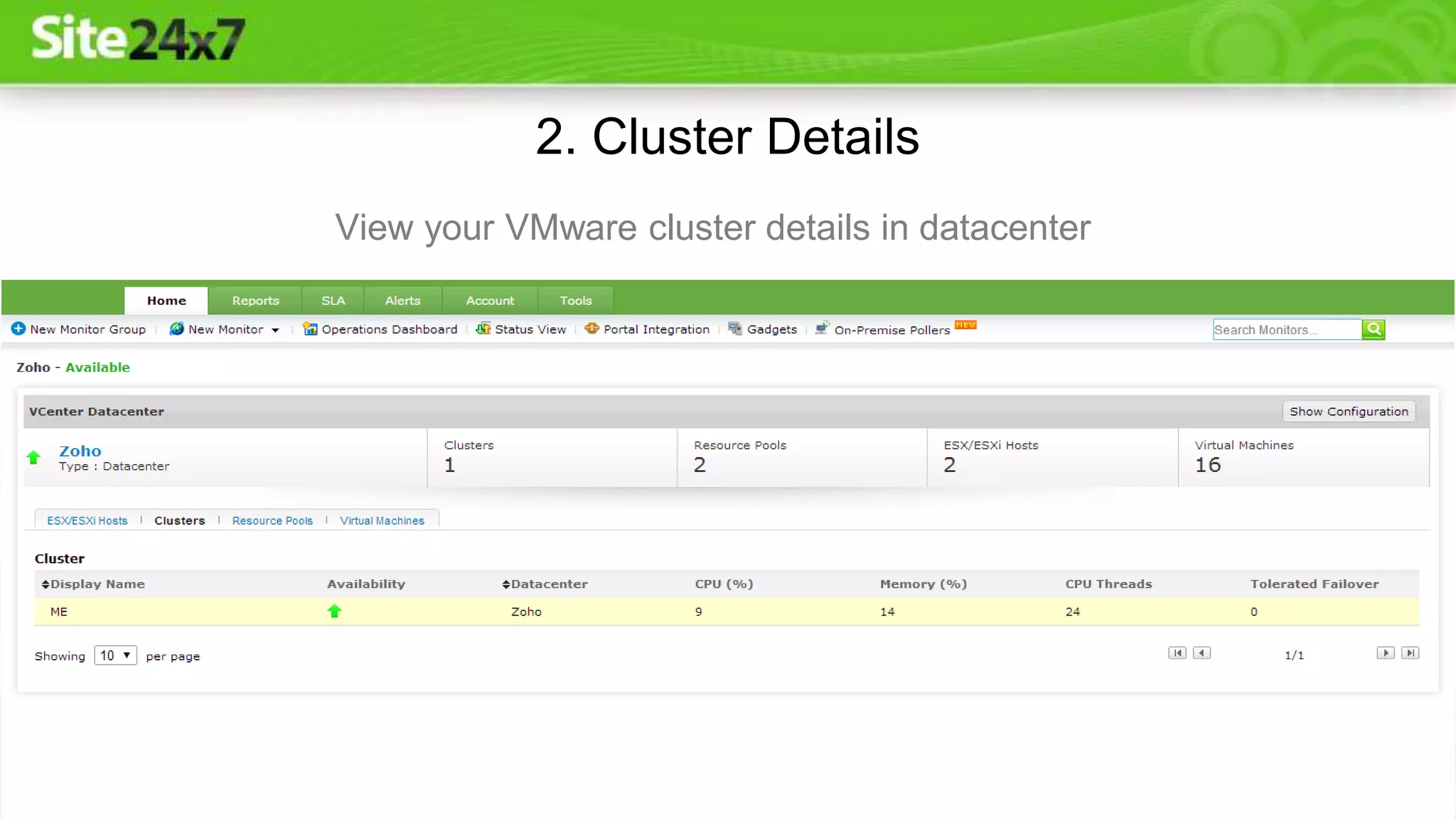The image size is (1456, 819).
Task: Go to the Alerts tab
Action: tap(402, 301)
